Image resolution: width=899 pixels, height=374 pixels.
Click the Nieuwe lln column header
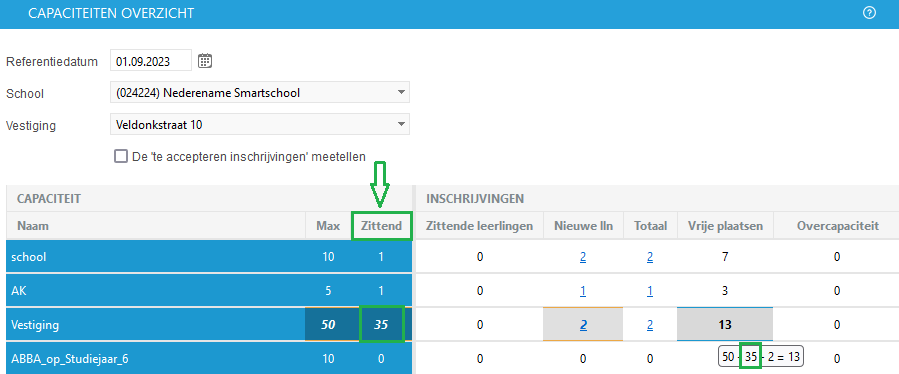[583, 226]
